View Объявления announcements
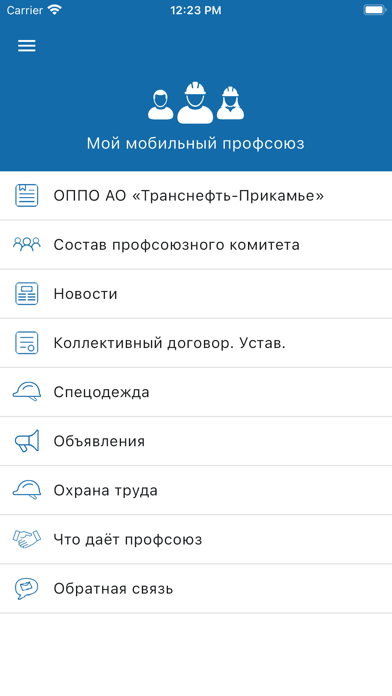Viewport: 392px width, 696px height. tap(196, 442)
